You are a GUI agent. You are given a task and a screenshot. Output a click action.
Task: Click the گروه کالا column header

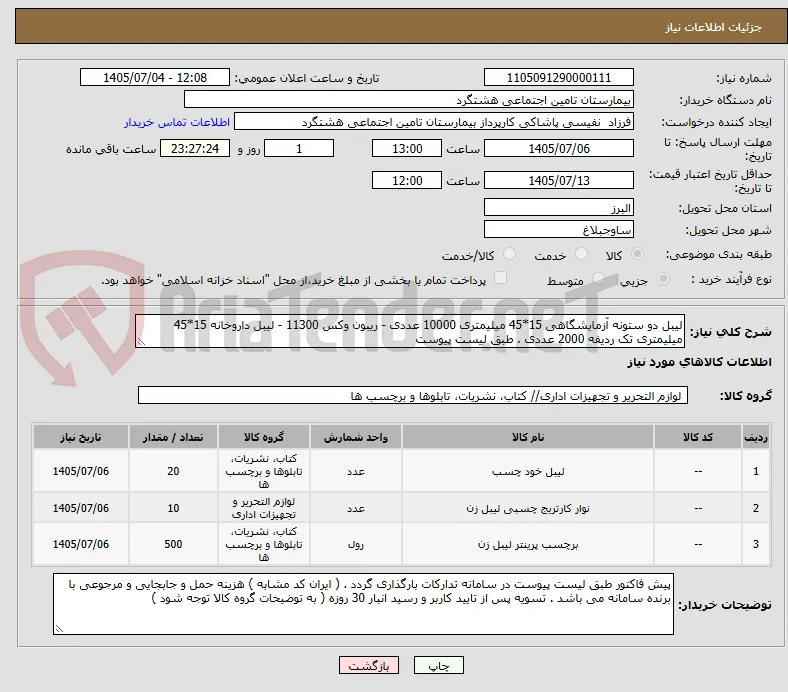click(x=264, y=437)
